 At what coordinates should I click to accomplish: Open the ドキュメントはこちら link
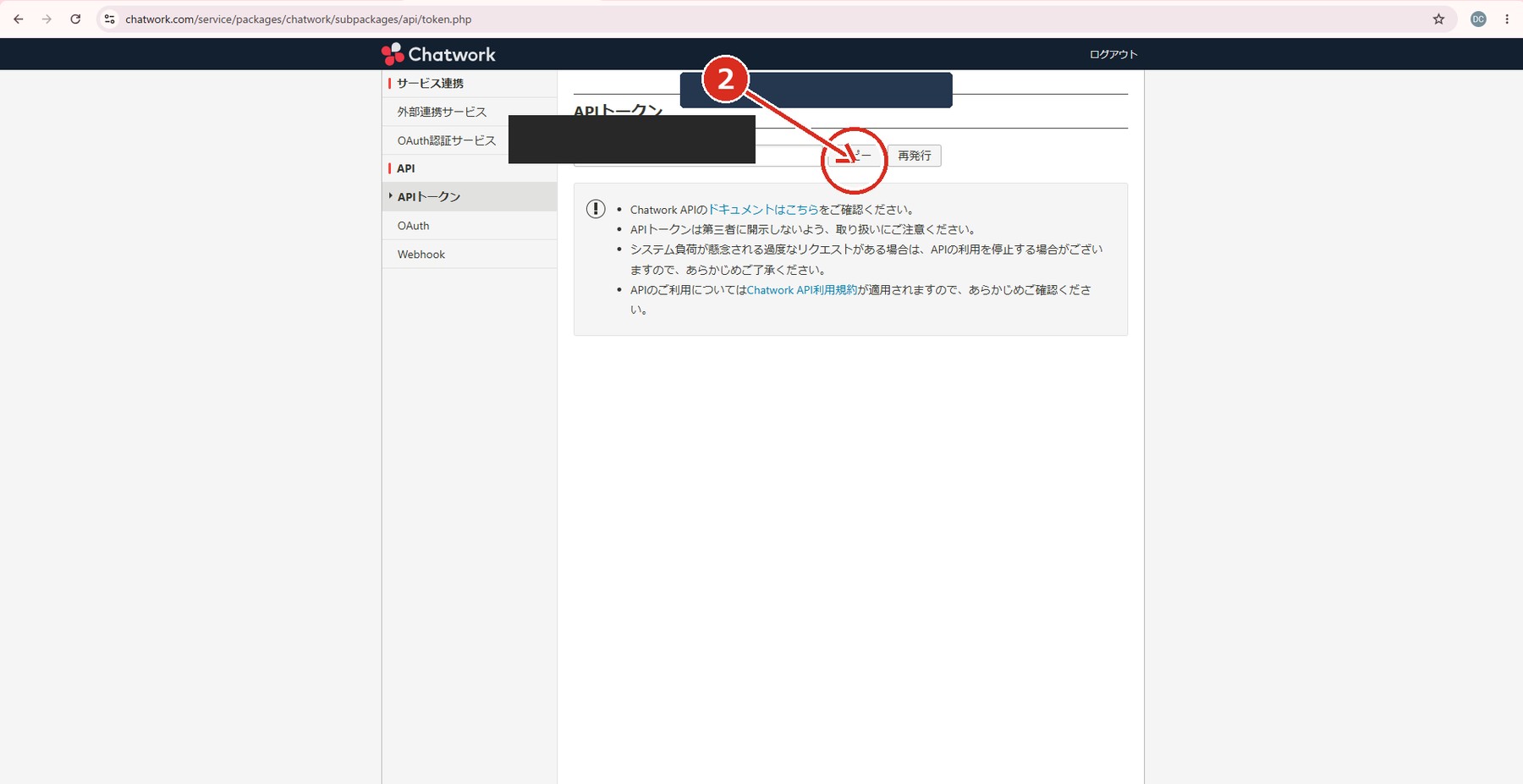click(762, 210)
